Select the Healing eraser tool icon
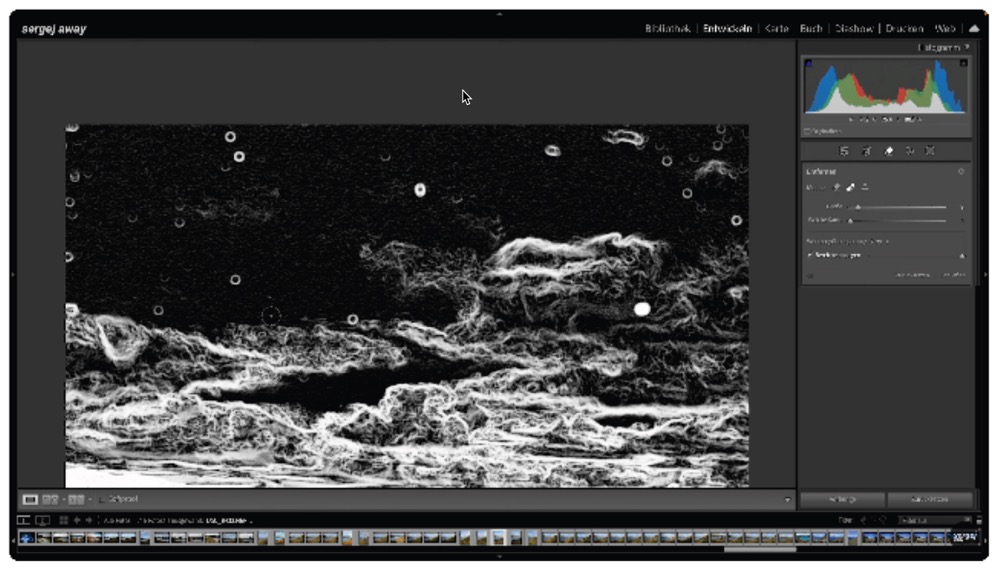 [x=888, y=151]
